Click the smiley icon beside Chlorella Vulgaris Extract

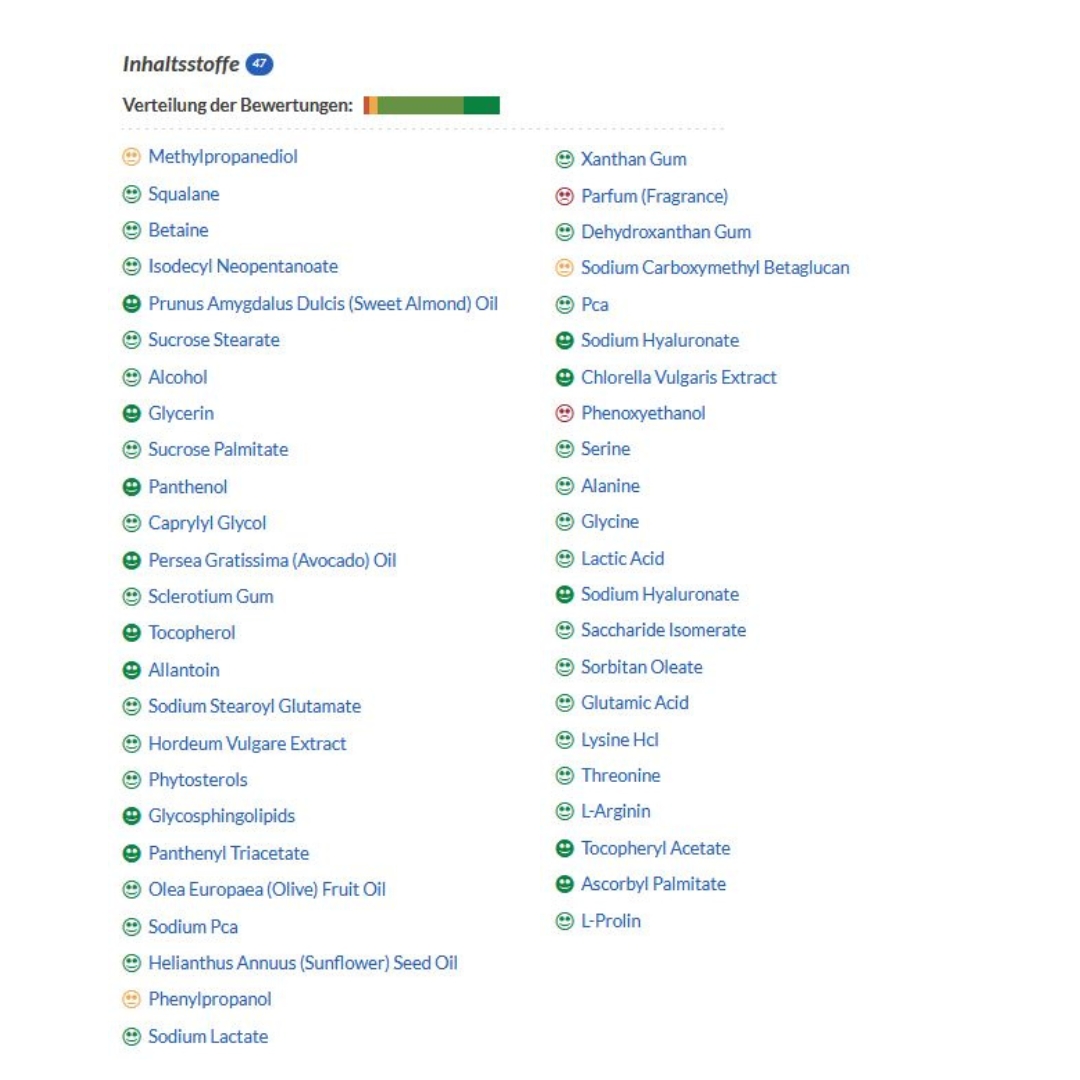coord(564,377)
